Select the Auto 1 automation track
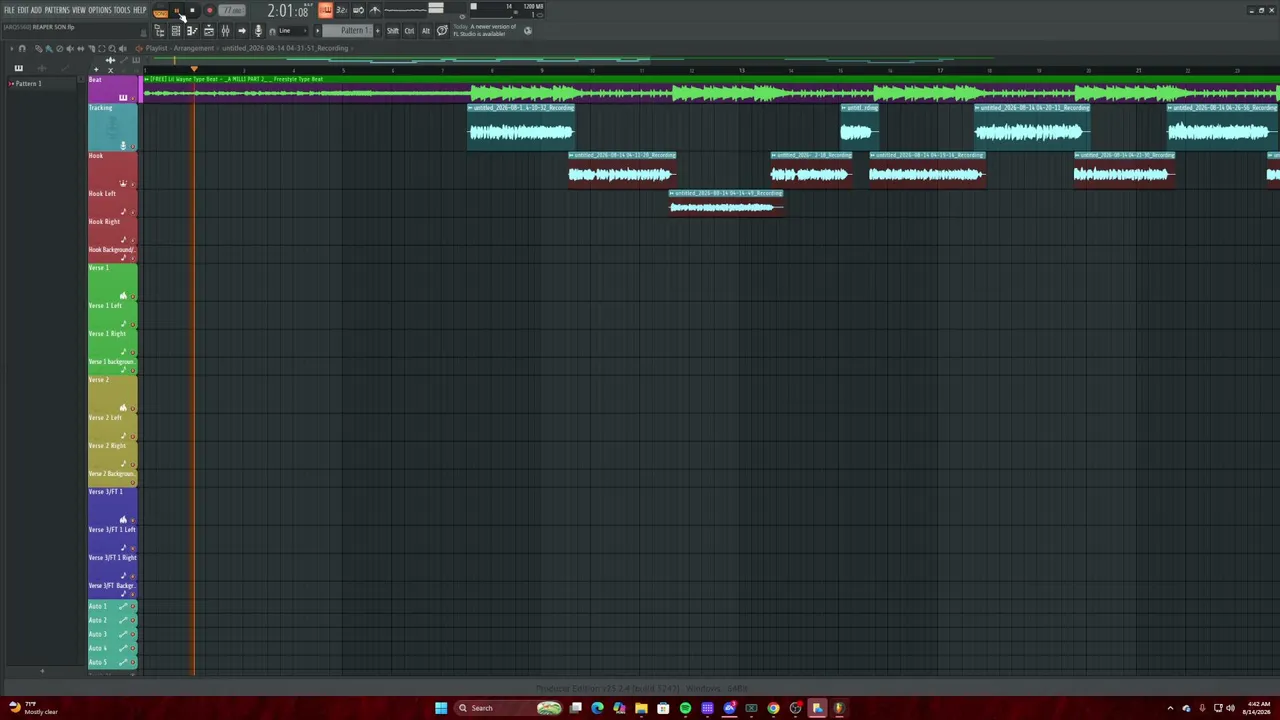Screen dimensions: 1280x720 (112, 606)
